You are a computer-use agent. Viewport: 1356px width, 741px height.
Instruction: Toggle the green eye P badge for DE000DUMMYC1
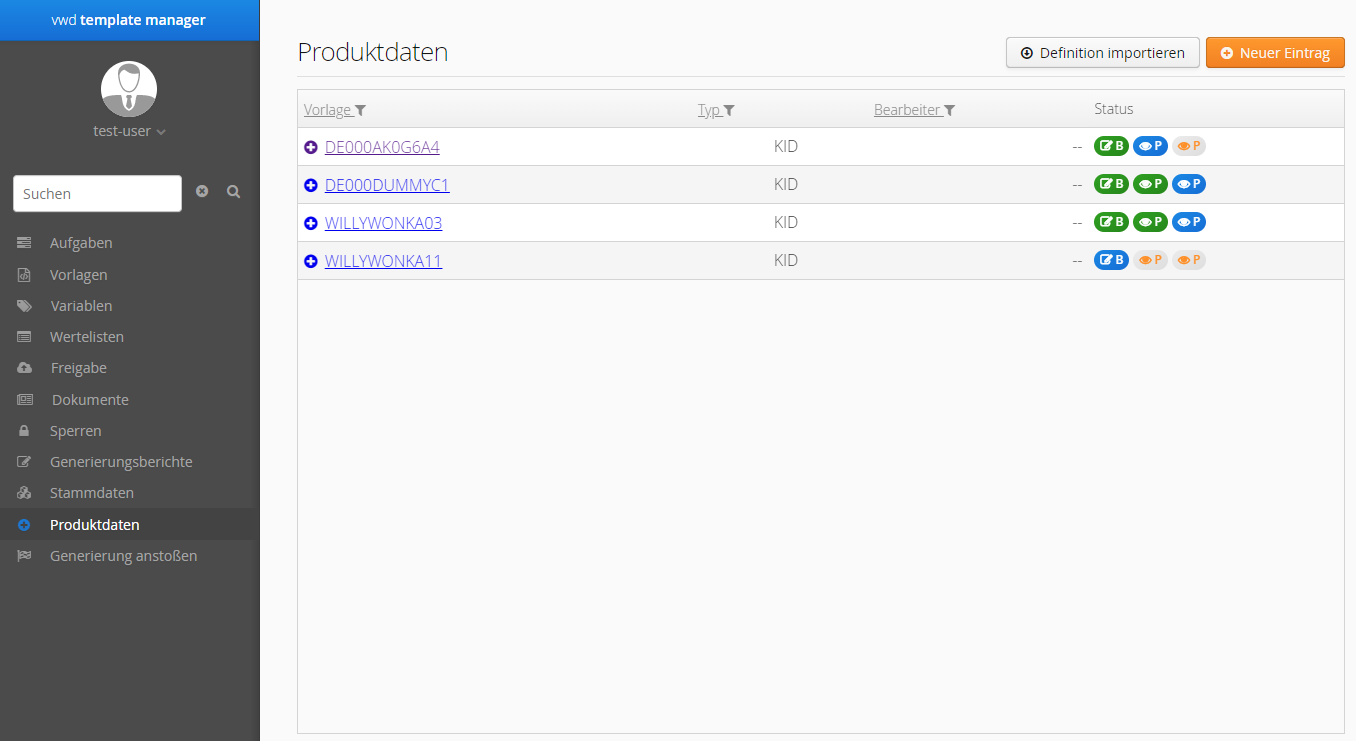(1150, 184)
